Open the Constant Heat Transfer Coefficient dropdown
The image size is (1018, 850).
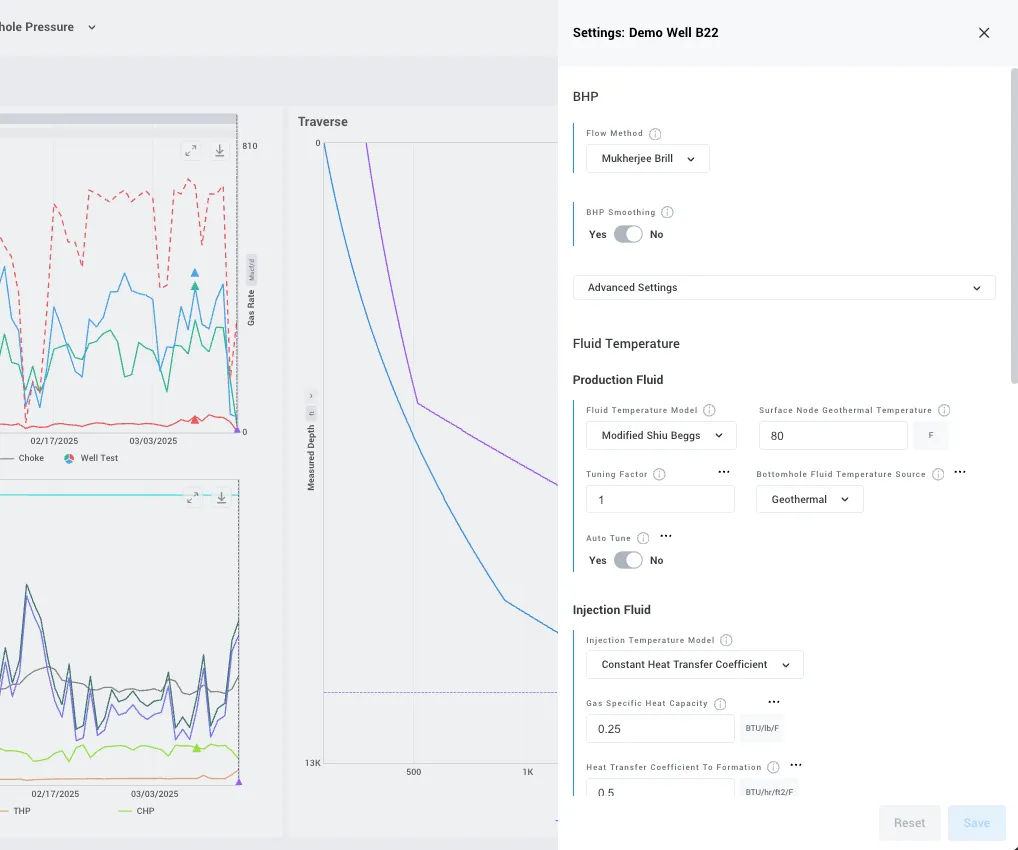695,664
